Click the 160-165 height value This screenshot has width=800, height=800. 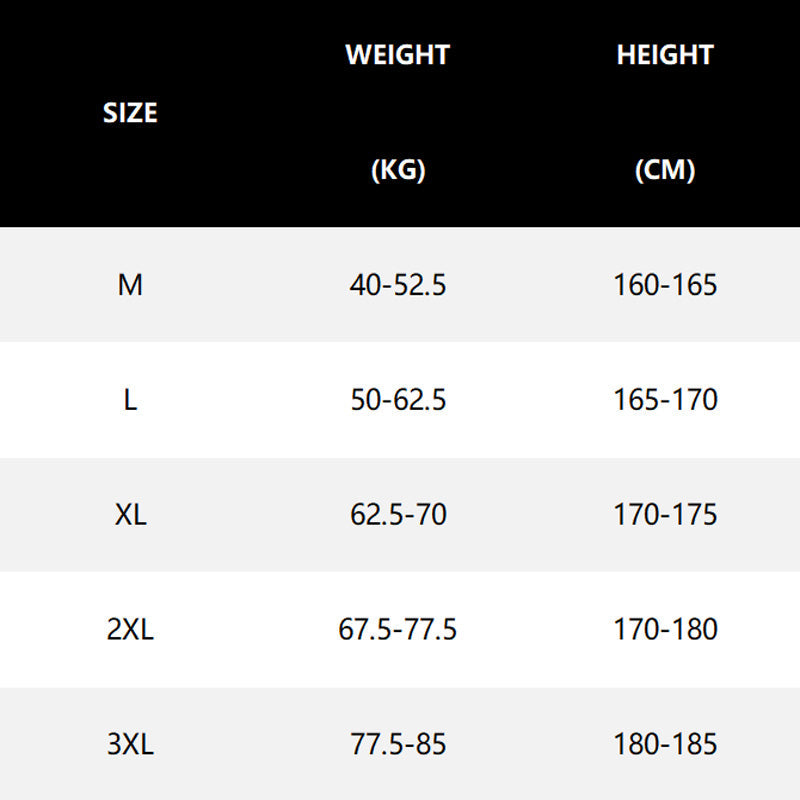point(665,285)
